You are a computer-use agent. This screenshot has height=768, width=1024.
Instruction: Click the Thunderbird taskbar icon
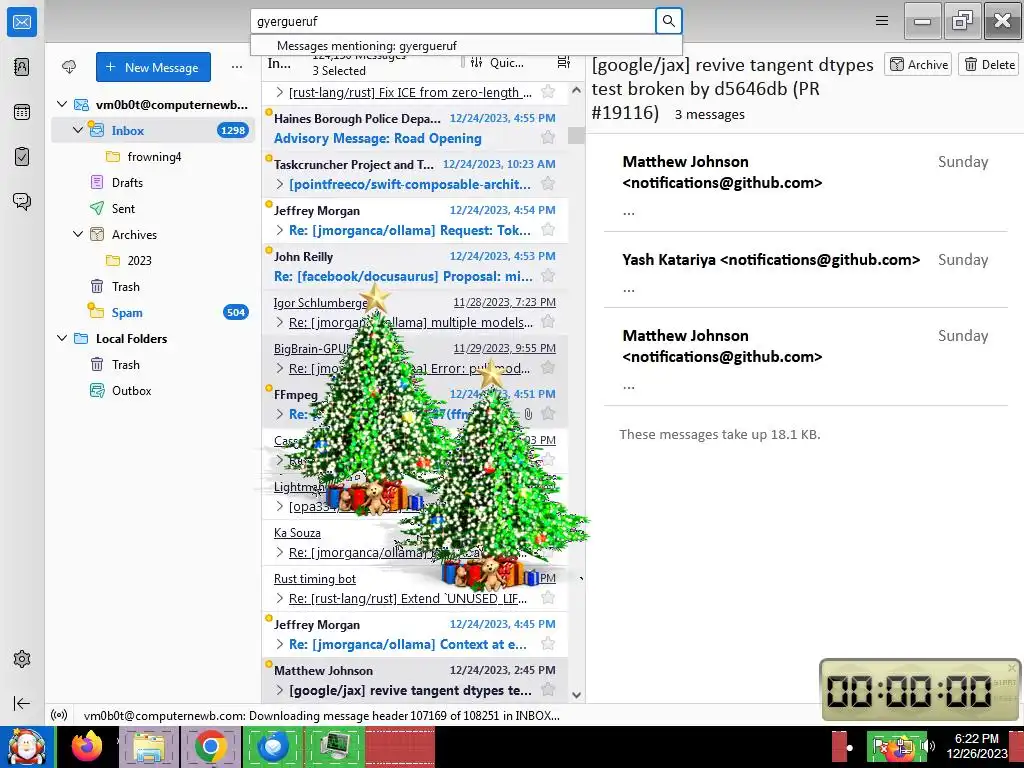click(272, 746)
